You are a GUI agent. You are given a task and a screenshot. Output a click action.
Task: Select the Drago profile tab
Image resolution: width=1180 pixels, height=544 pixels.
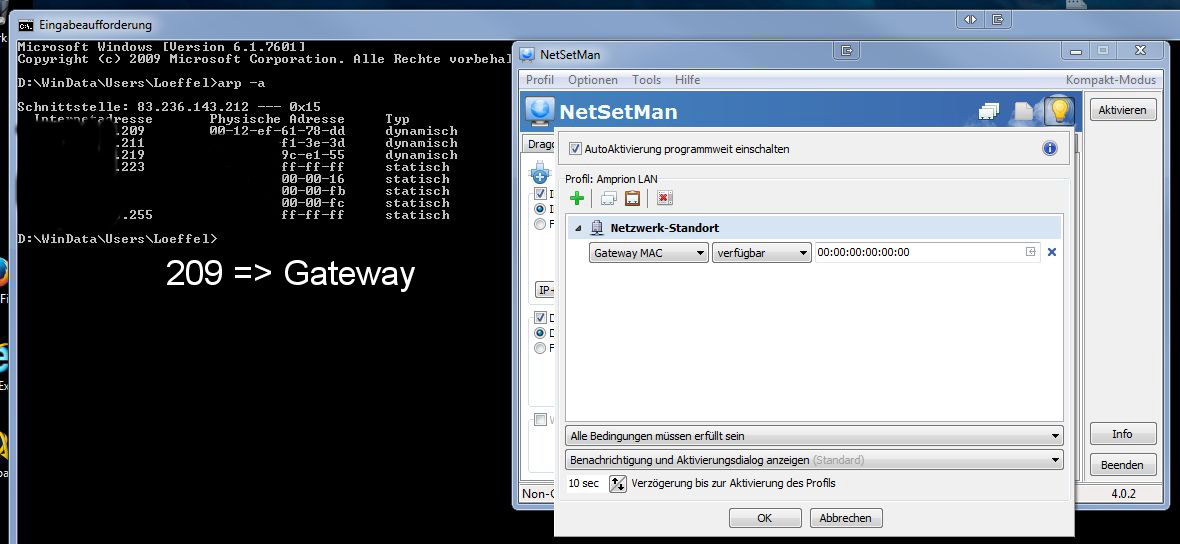pos(539,144)
